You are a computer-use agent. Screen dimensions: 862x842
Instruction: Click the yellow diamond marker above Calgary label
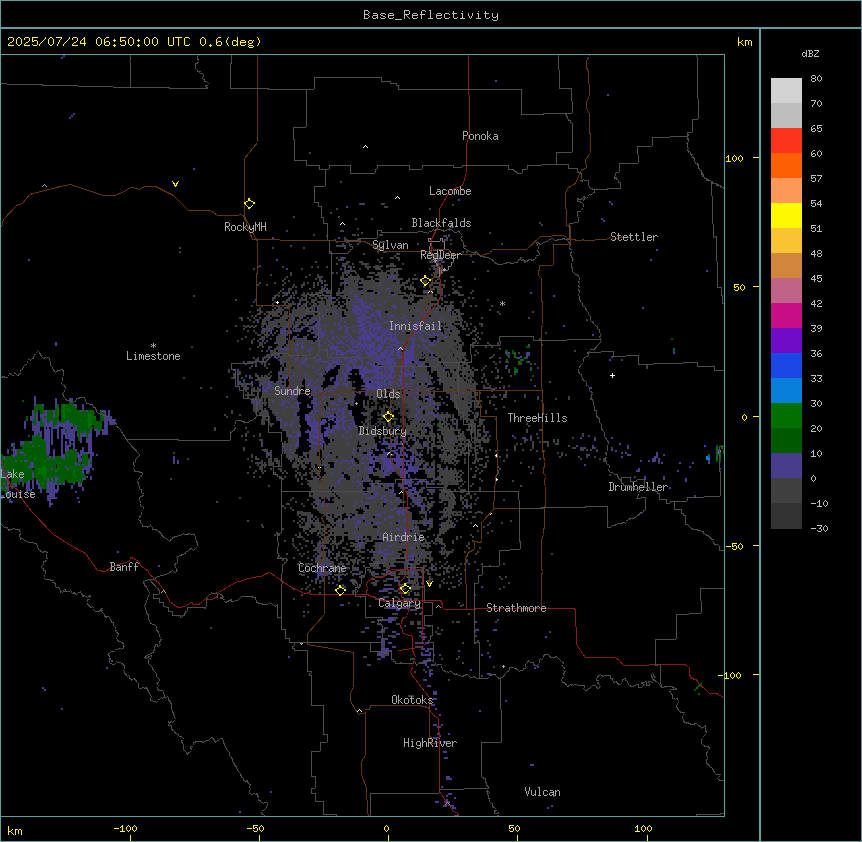405,589
